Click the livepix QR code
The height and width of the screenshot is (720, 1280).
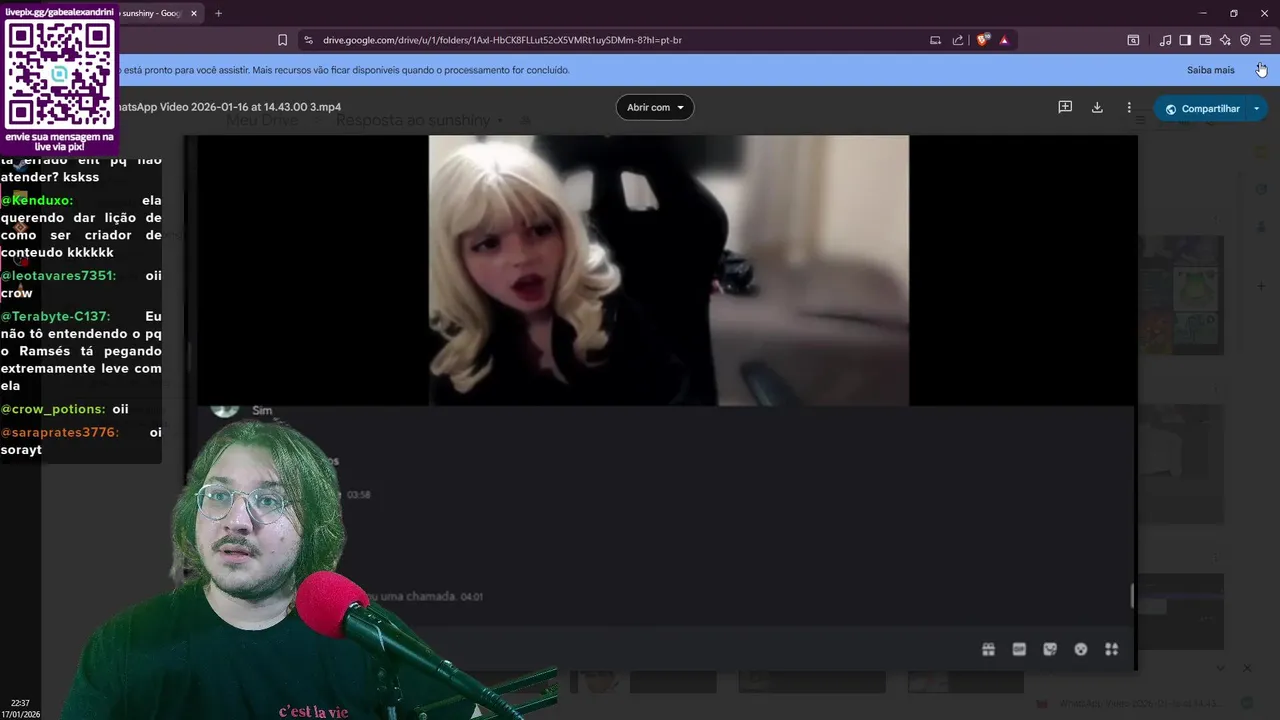tap(60, 74)
